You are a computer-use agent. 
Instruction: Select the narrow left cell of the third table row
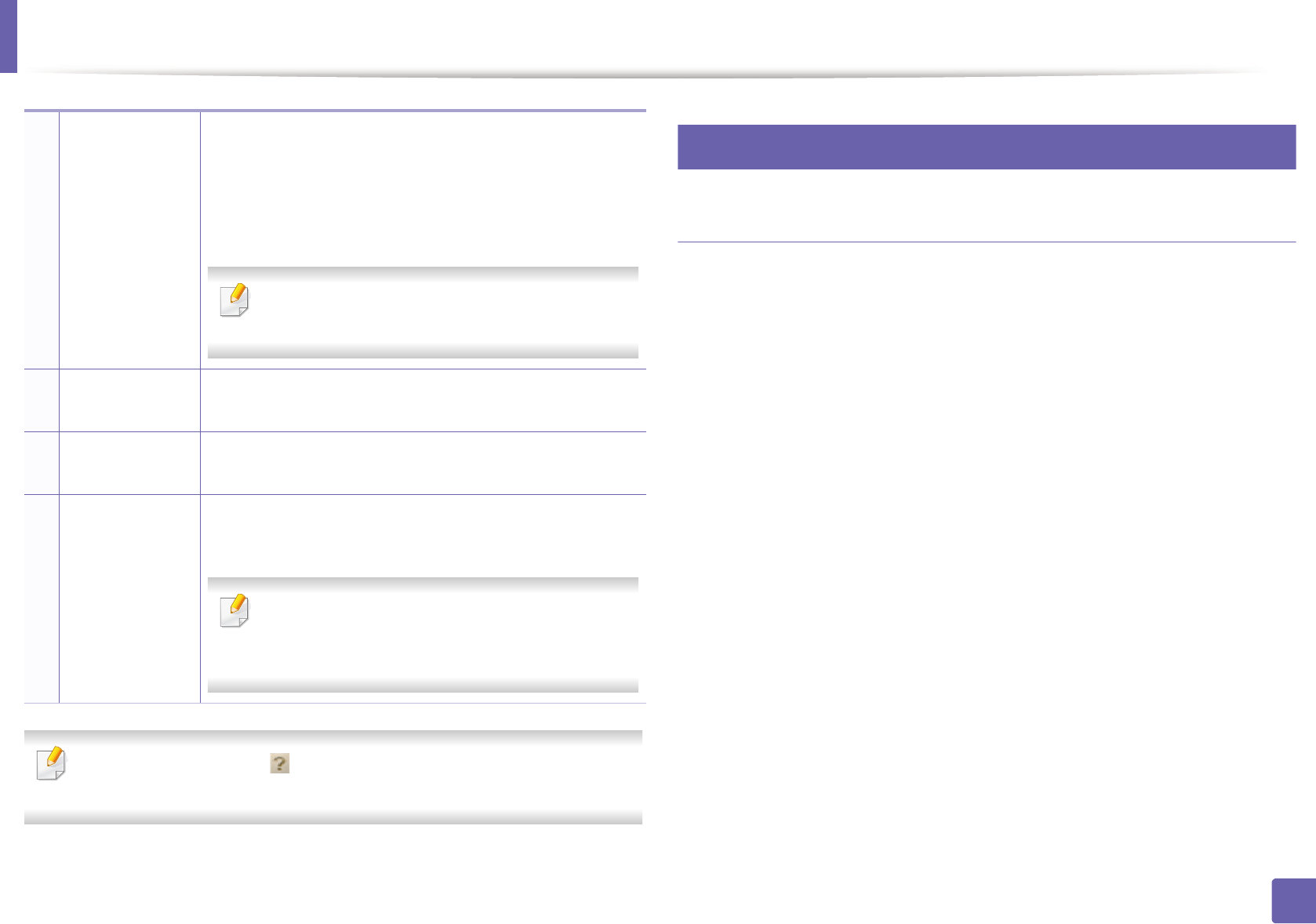pos(42,463)
